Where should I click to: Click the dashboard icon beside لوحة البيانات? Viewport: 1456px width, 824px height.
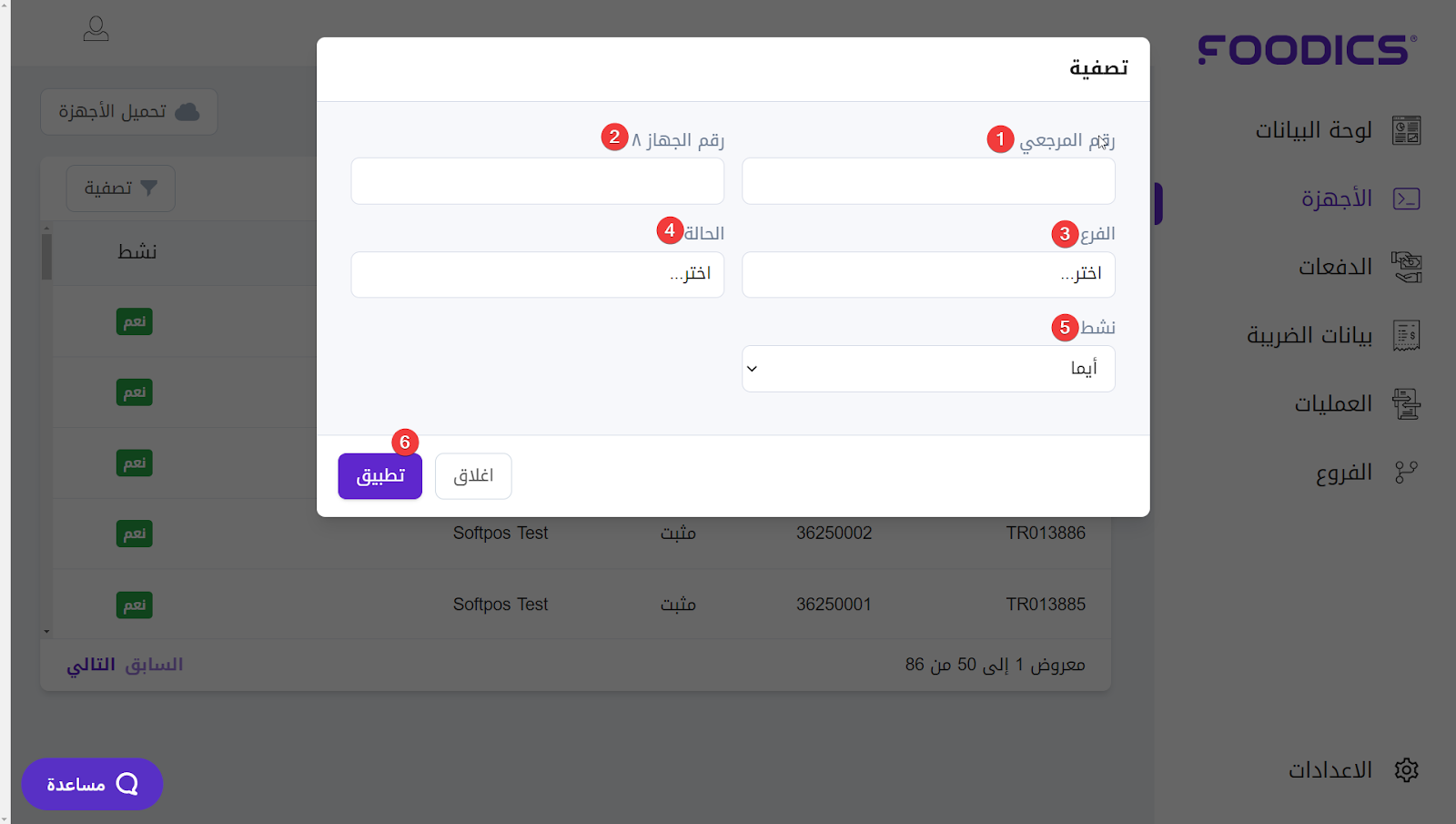(x=1406, y=130)
